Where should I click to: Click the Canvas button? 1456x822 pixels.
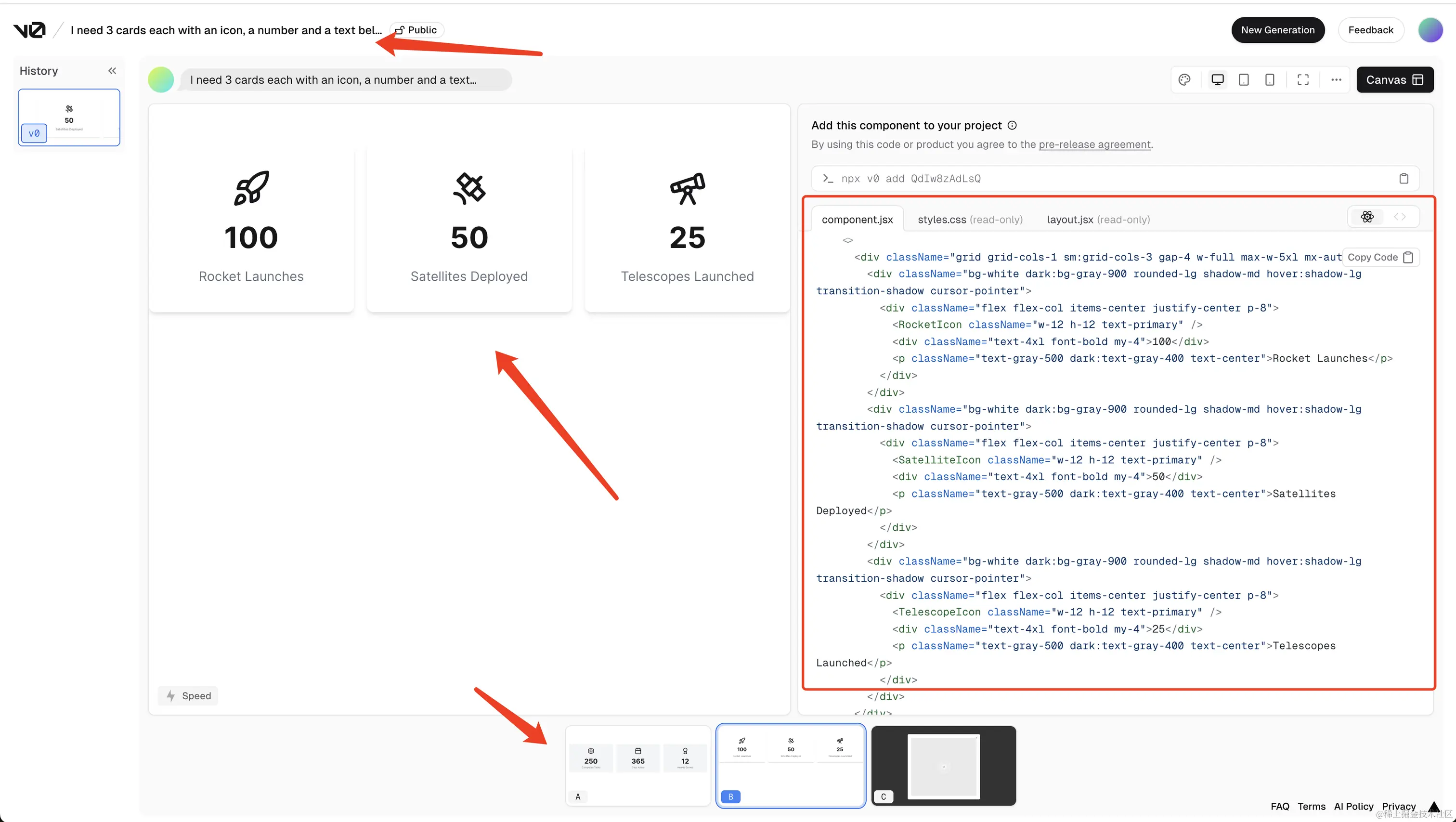click(x=1395, y=80)
